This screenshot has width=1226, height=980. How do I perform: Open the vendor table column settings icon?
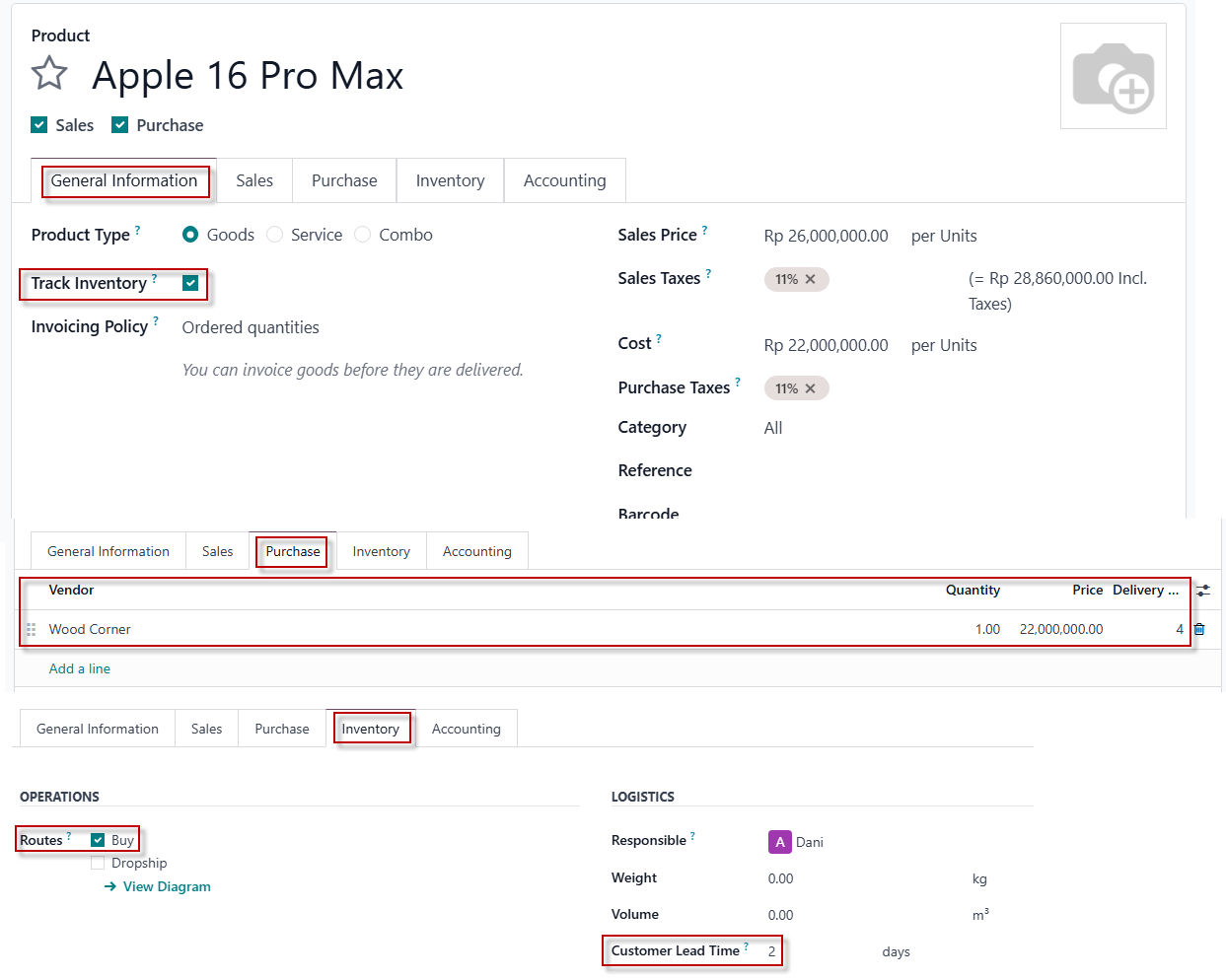click(x=1203, y=591)
